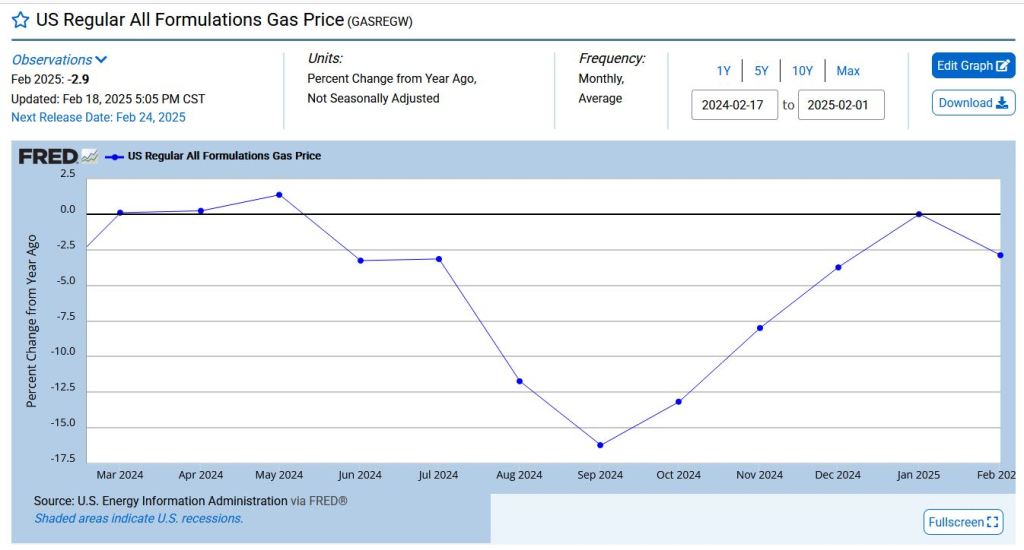The image size is (1024, 550).
Task: Select the 1Y time range
Action: [723, 71]
